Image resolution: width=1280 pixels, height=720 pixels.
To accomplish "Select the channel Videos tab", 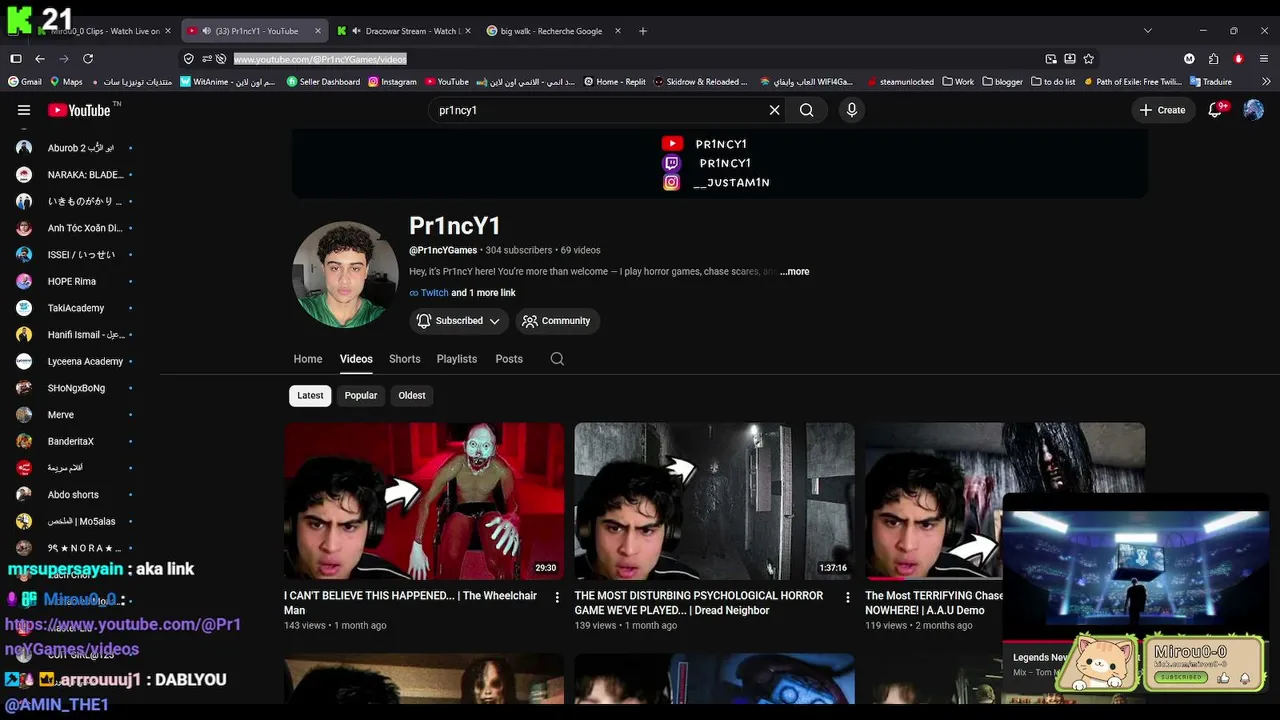I will 356,359.
